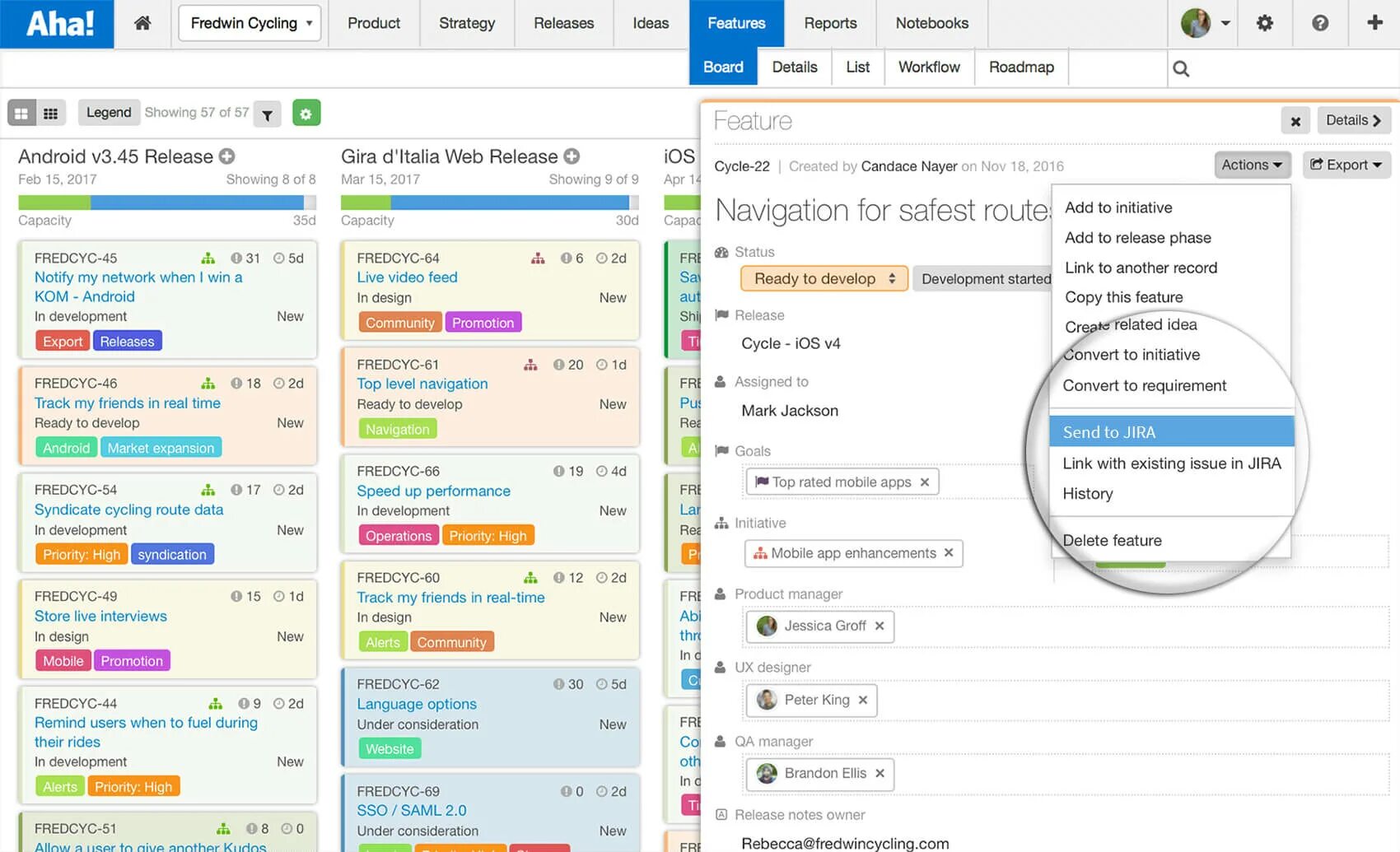The height and width of the screenshot is (852, 1400).
Task: Click the plus add-new icon in top bar
Action: coord(1374,23)
